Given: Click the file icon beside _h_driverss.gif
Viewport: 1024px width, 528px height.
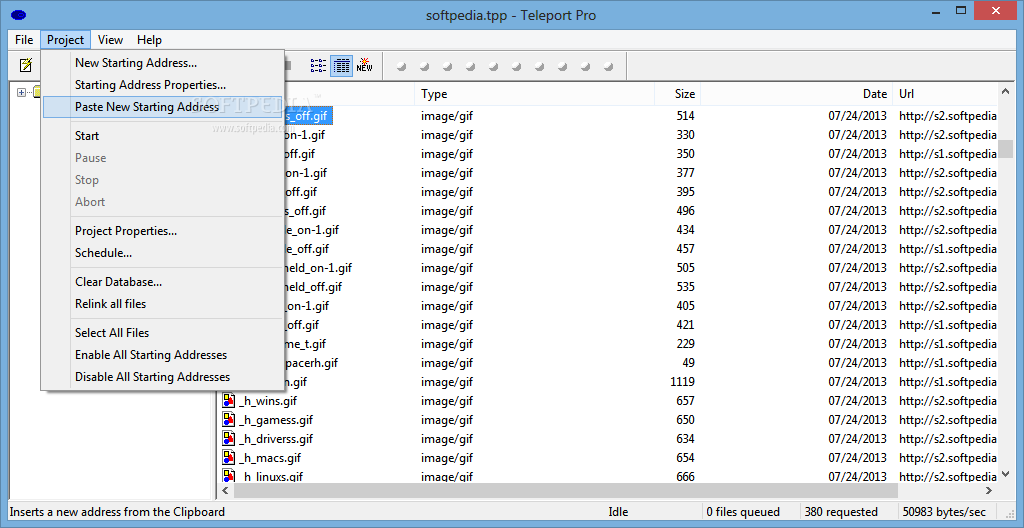Looking at the screenshot, I should 229,438.
